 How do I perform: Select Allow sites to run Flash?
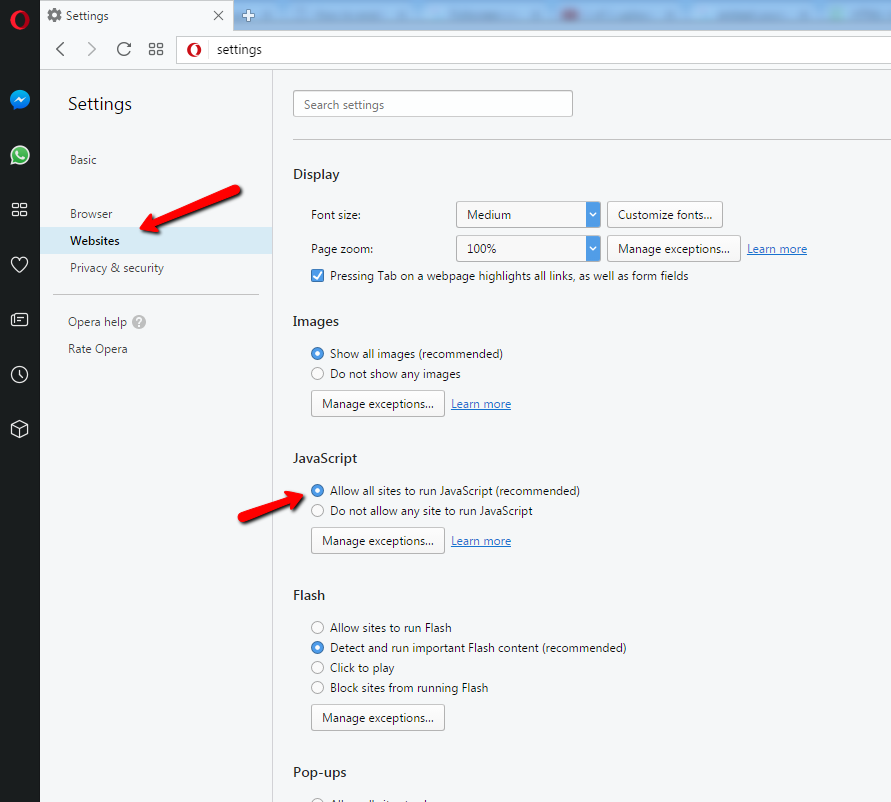[x=318, y=628]
